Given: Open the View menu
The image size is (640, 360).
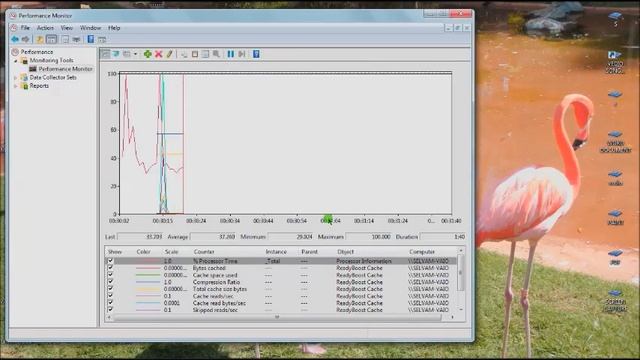Looking at the screenshot, I should pyautogui.click(x=67, y=28).
